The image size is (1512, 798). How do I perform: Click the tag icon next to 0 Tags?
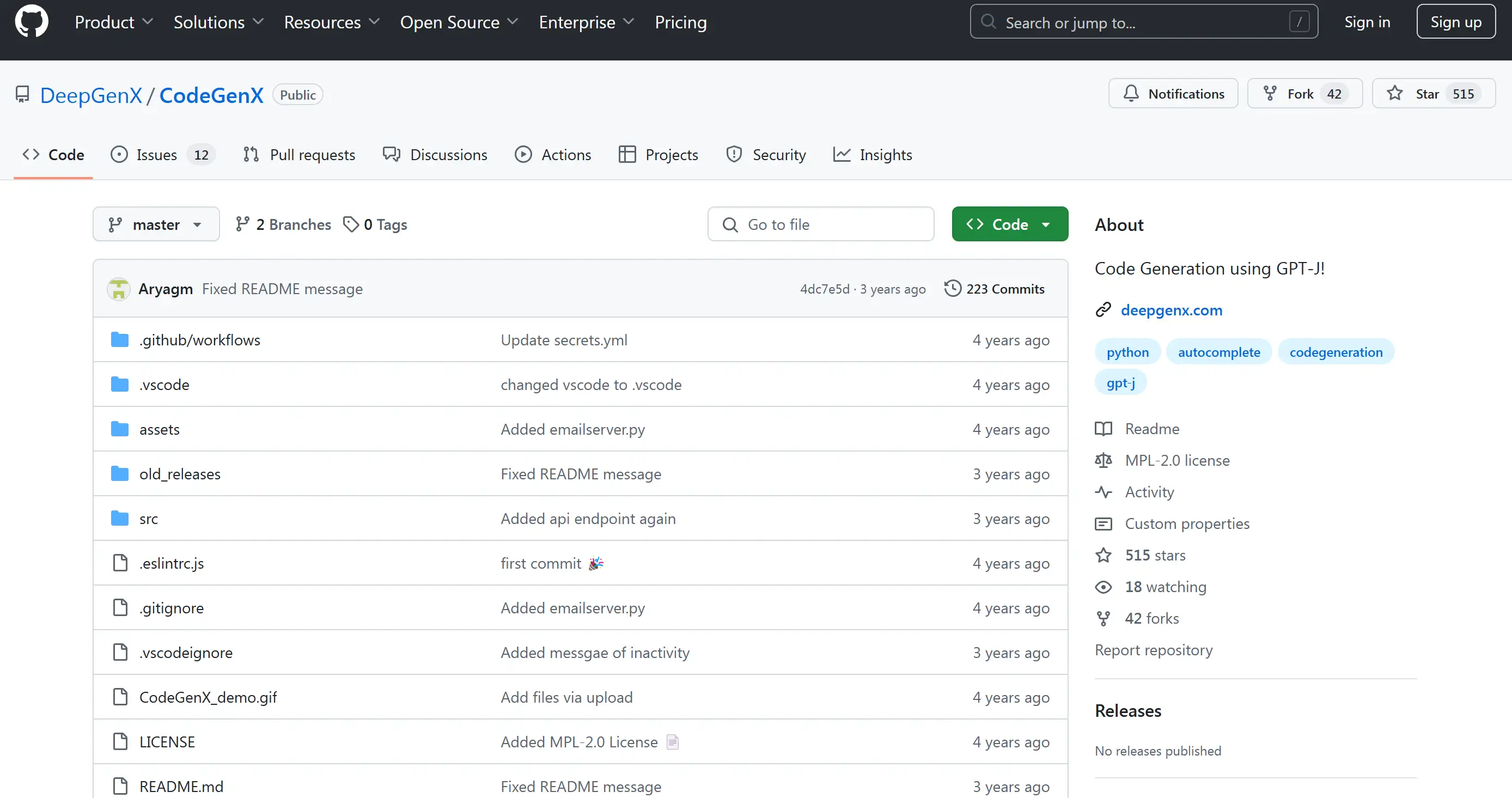tap(351, 224)
